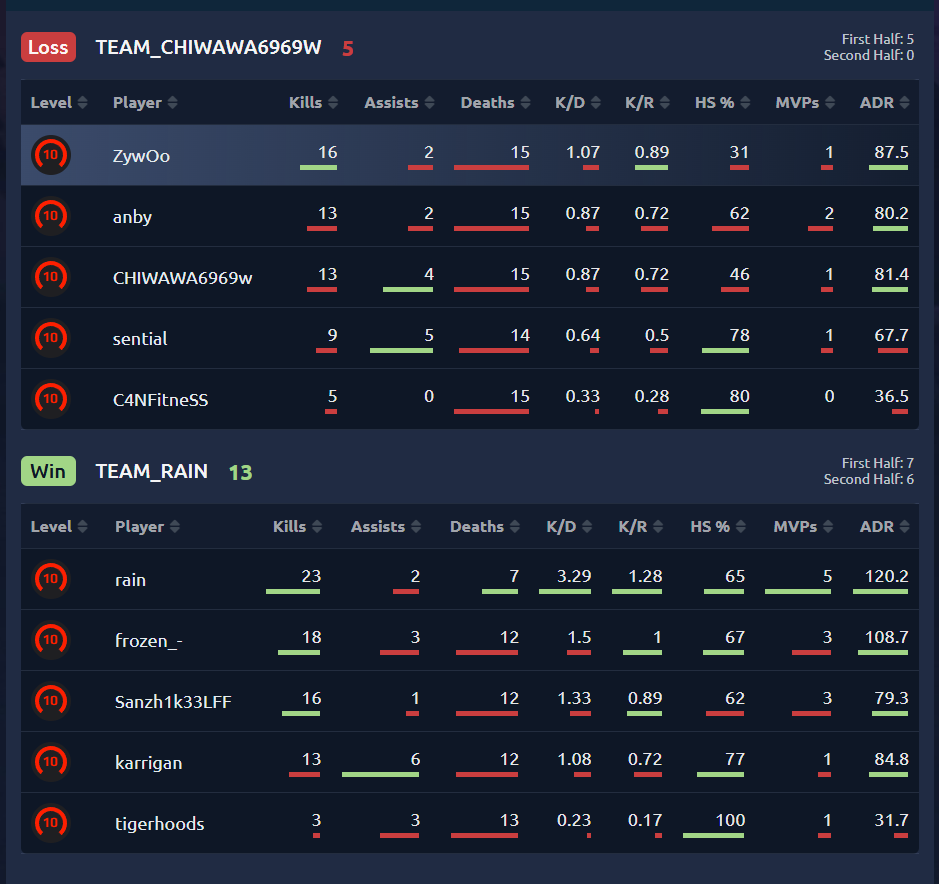The image size is (939, 884).
Task: Open C4NFitneSS player profile
Action: coord(160,400)
